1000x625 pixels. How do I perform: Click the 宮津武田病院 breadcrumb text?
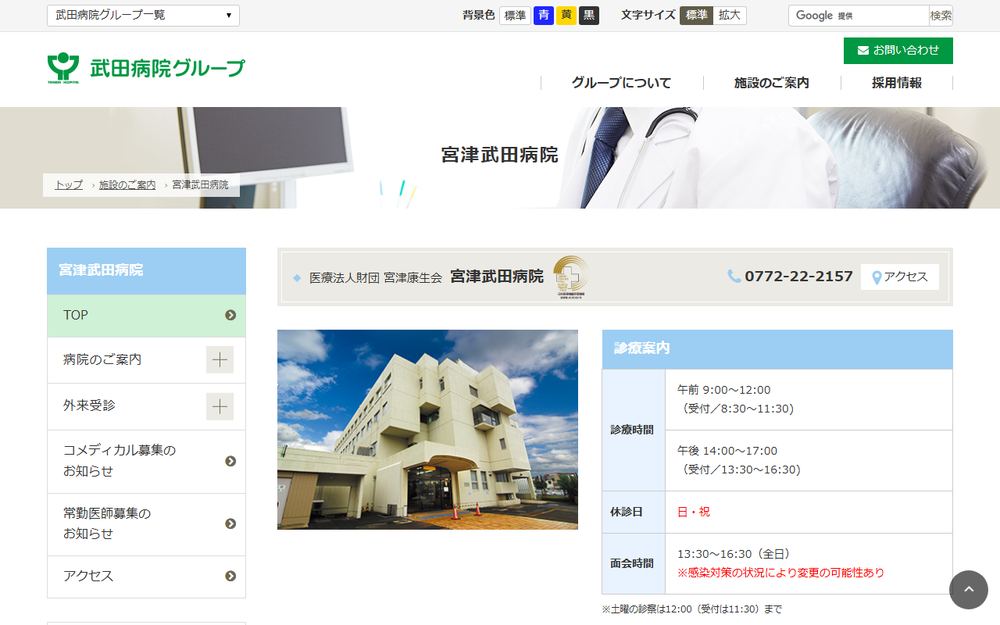[200, 185]
